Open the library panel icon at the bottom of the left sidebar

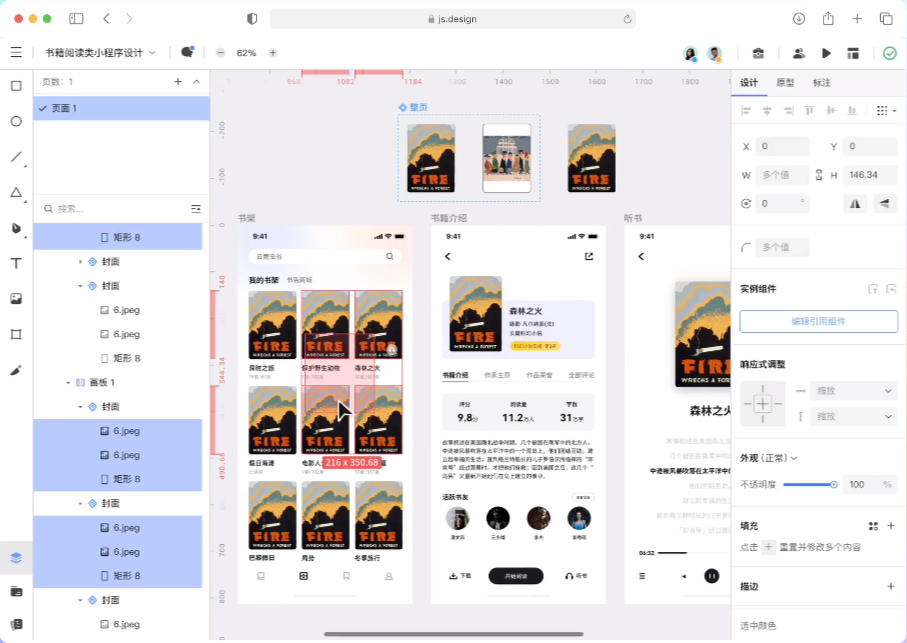pos(16,624)
